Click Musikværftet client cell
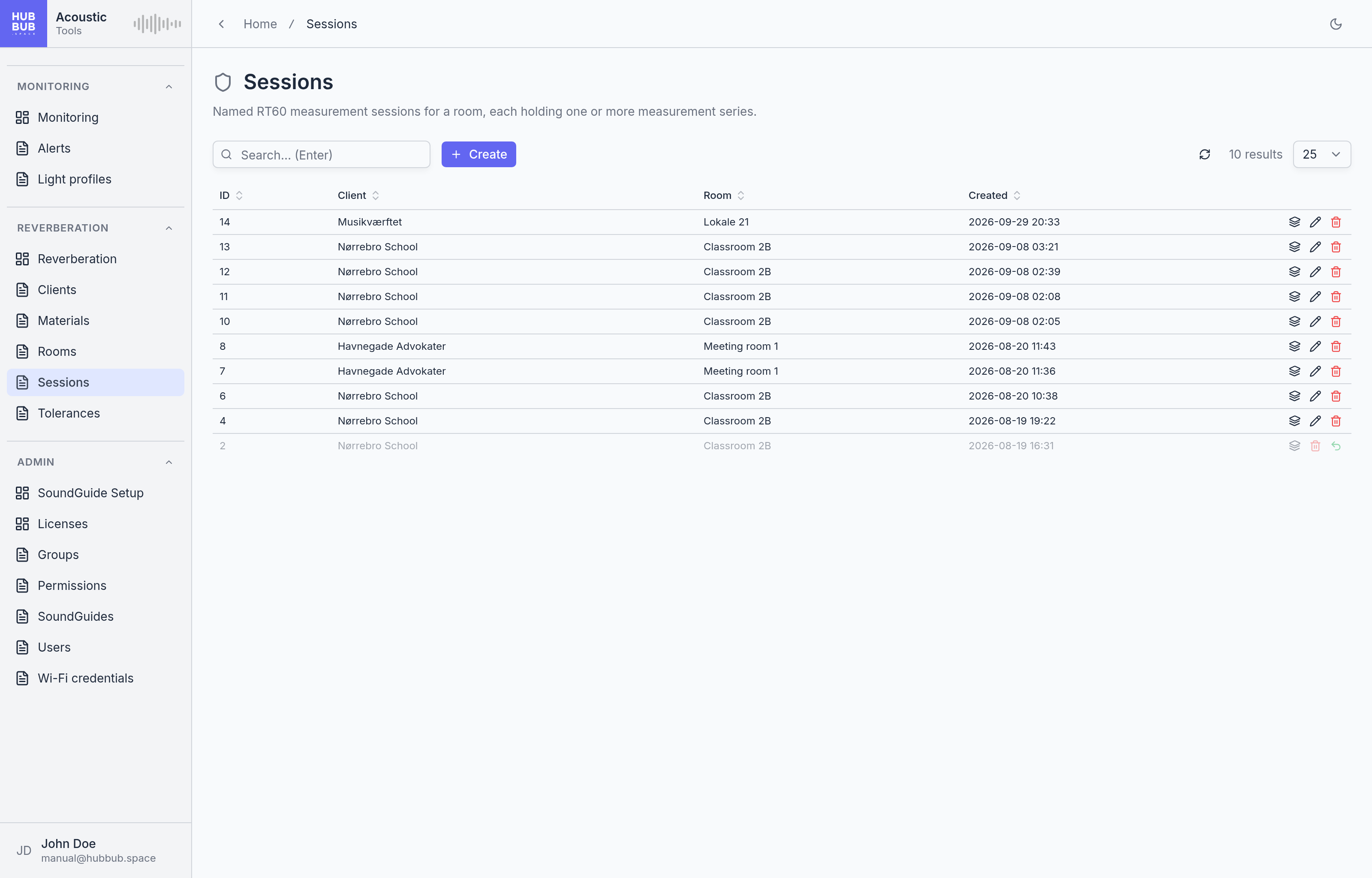Image resolution: width=1372 pixels, height=878 pixels. click(369, 222)
